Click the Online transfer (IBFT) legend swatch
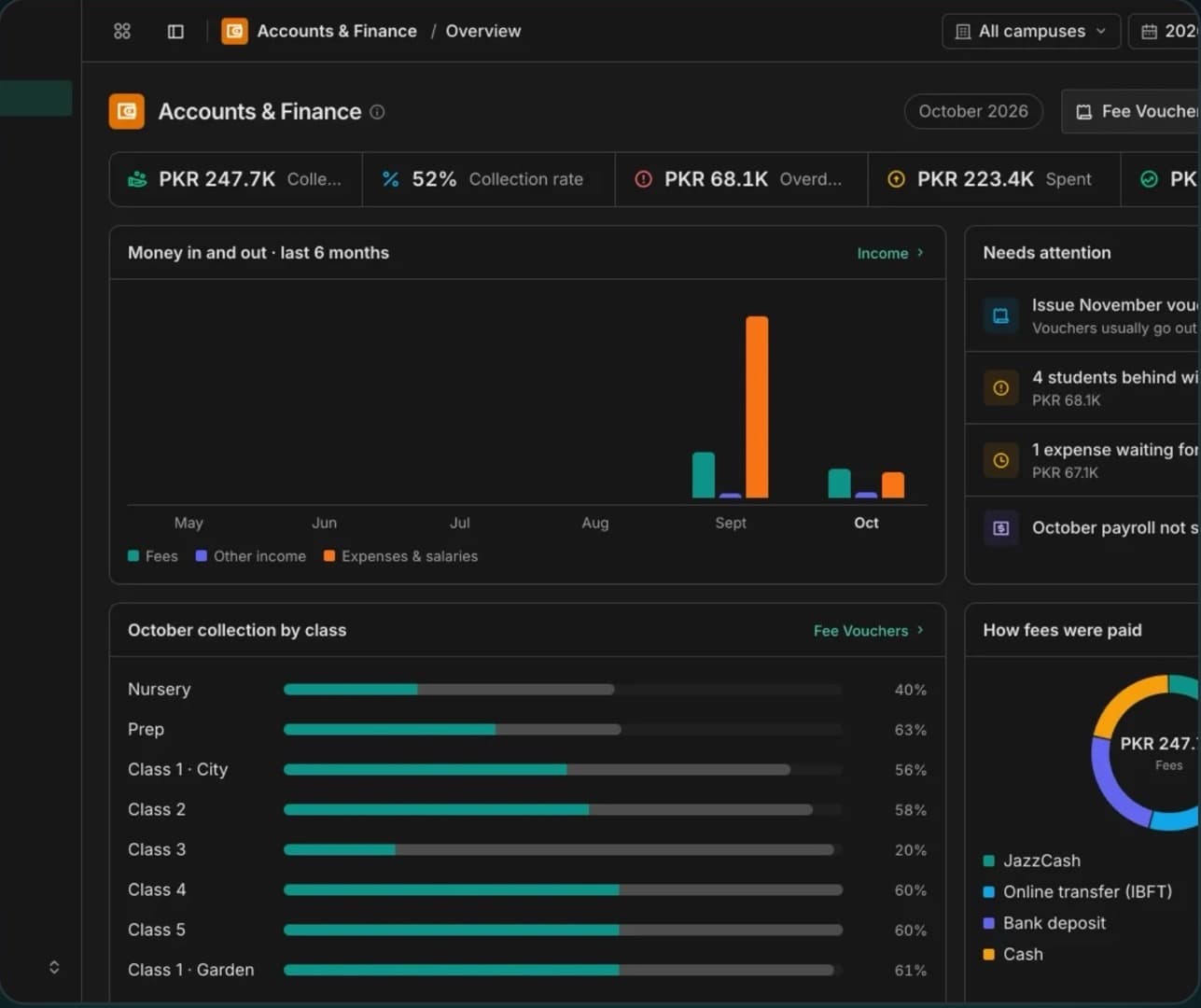Viewport: 1201px width, 1008px height. (x=989, y=891)
